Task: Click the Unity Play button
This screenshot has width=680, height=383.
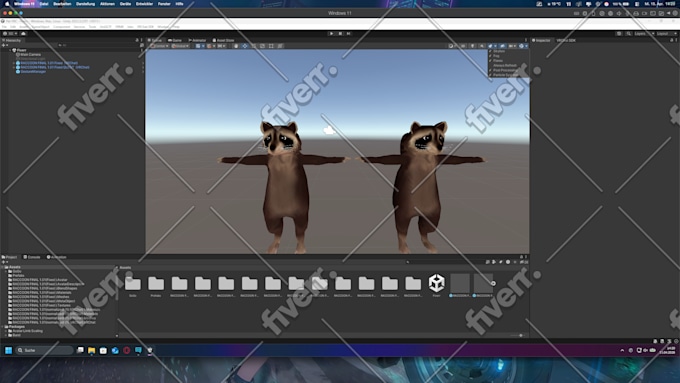Action: point(332,33)
